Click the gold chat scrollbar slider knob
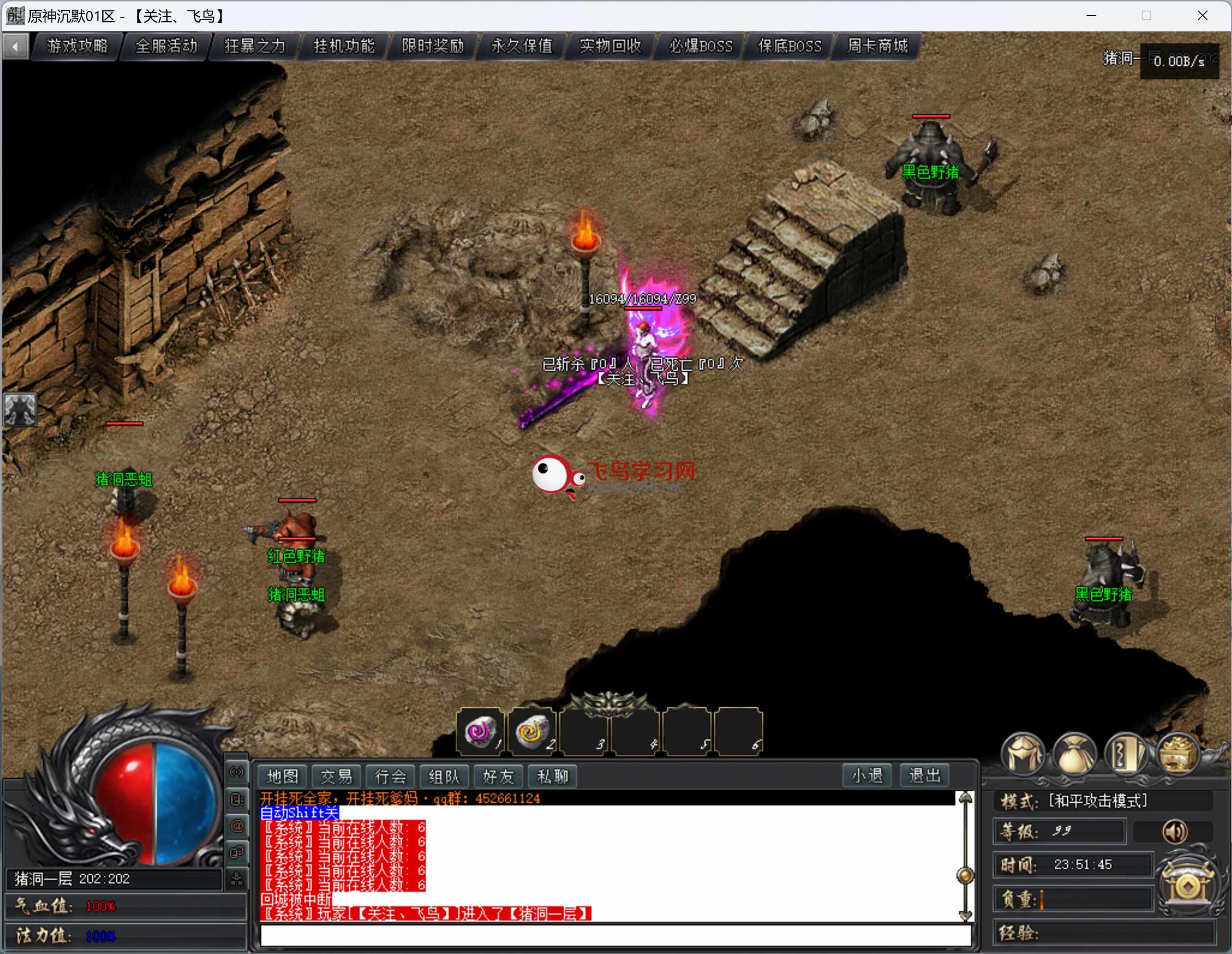 coord(965,876)
